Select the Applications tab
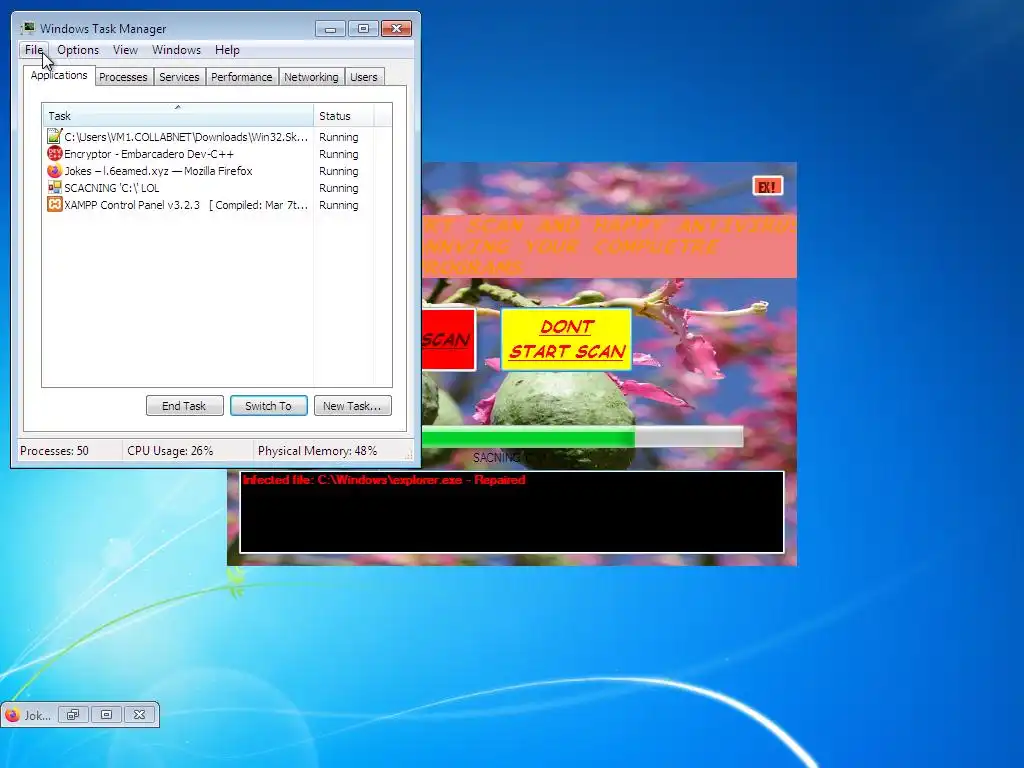This screenshot has height=768, width=1024. [x=59, y=75]
